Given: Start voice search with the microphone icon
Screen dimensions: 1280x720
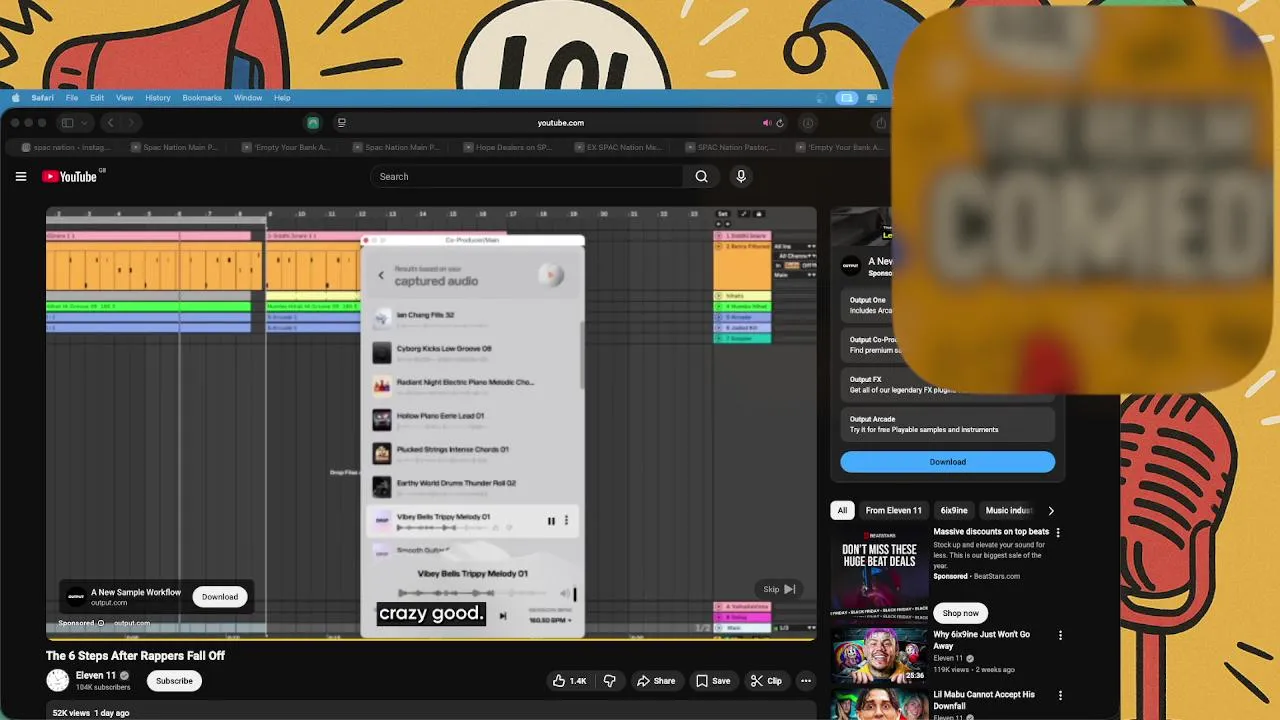Looking at the screenshot, I should click(741, 176).
